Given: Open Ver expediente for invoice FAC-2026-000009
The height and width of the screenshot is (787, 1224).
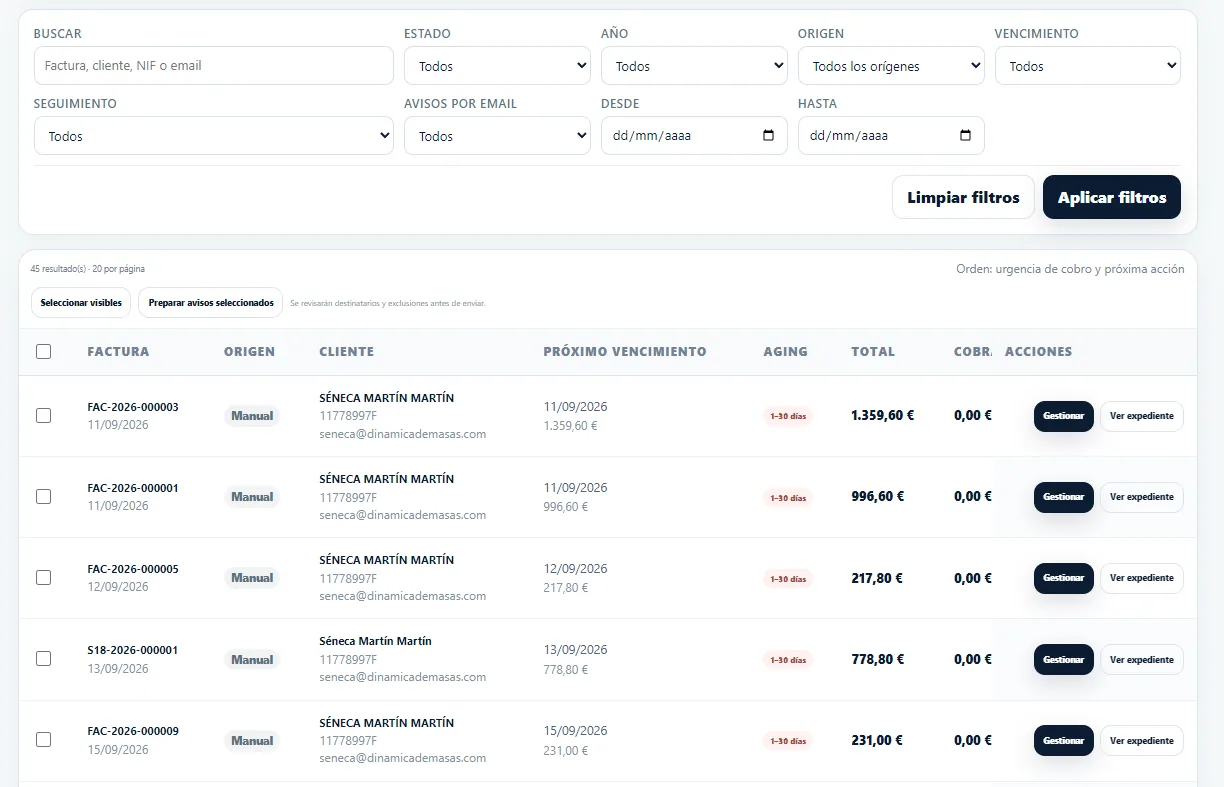Looking at the screenshot, I should (x=1142, y=741).
